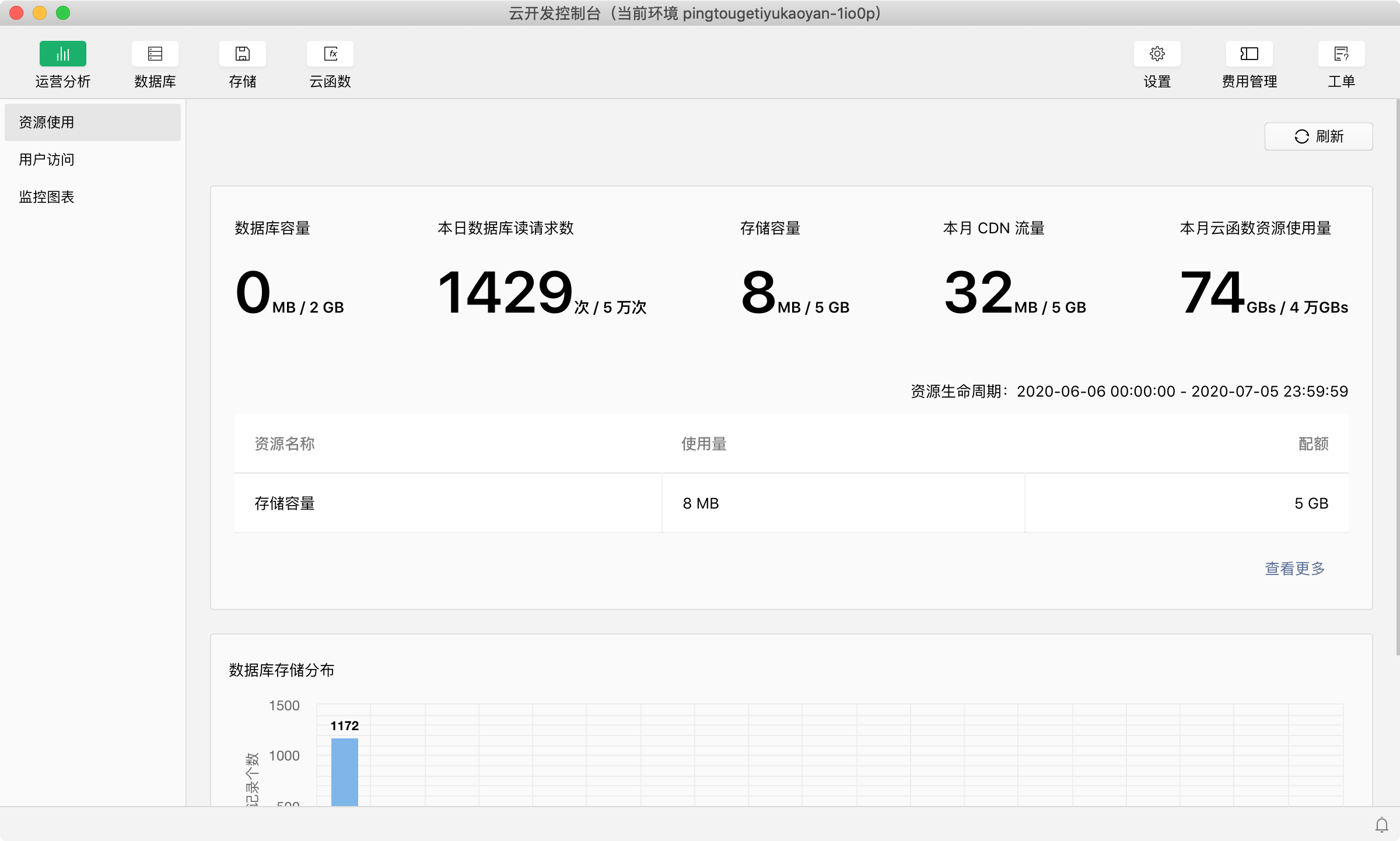Click the blue 1172 chart bar
This screenshot has height=841, width=1400.
344,771
